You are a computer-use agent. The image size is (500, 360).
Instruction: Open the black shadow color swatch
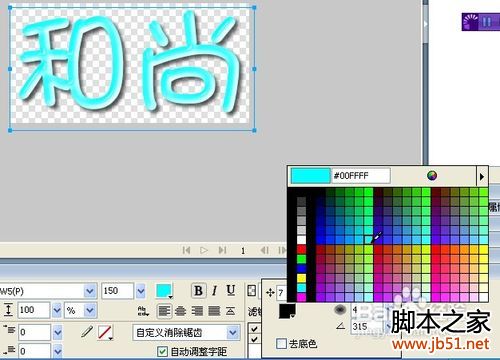pos(287,311)
